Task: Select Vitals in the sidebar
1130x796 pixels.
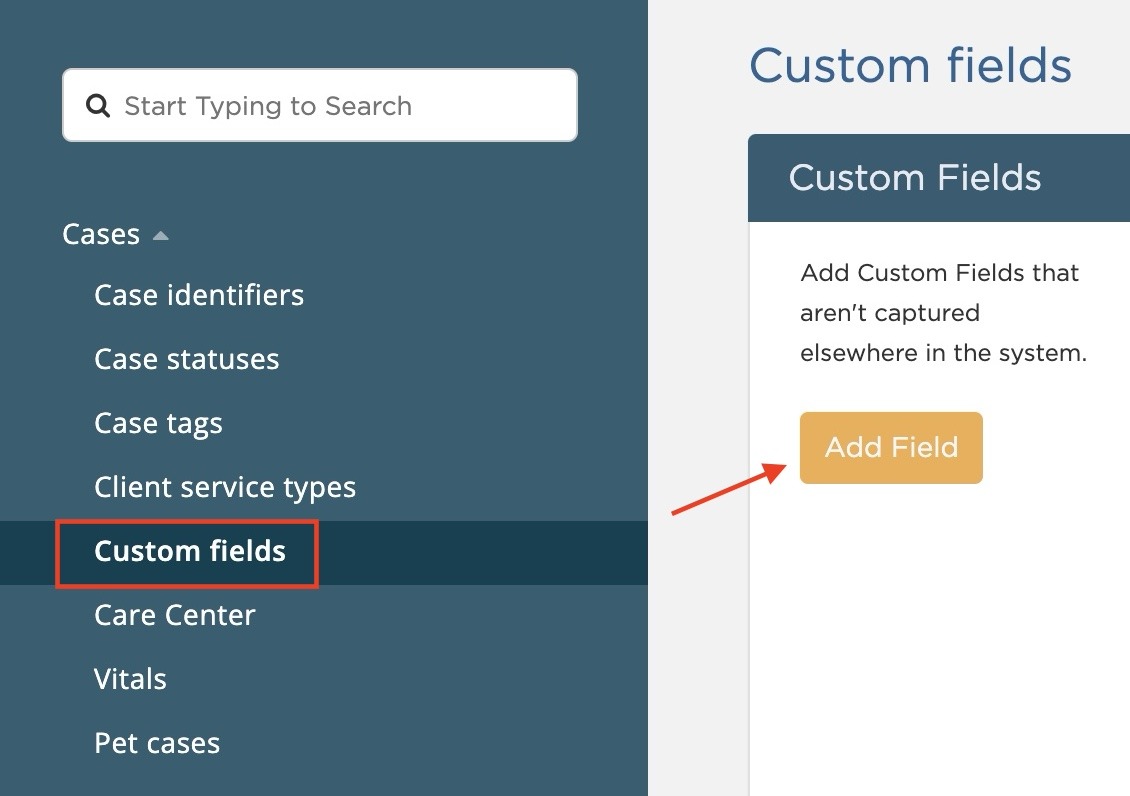Action: (130, 679)
